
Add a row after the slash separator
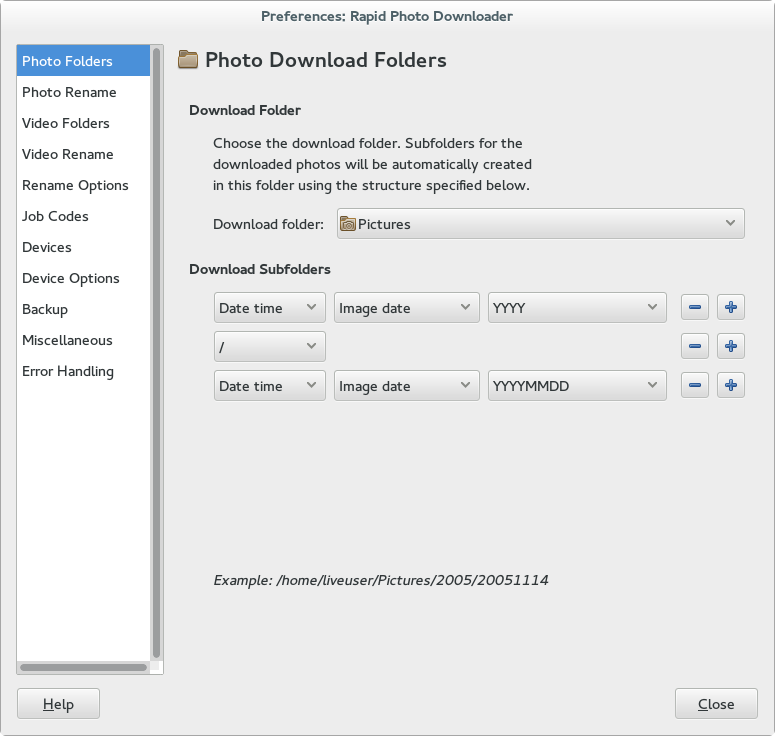point(731,346)
